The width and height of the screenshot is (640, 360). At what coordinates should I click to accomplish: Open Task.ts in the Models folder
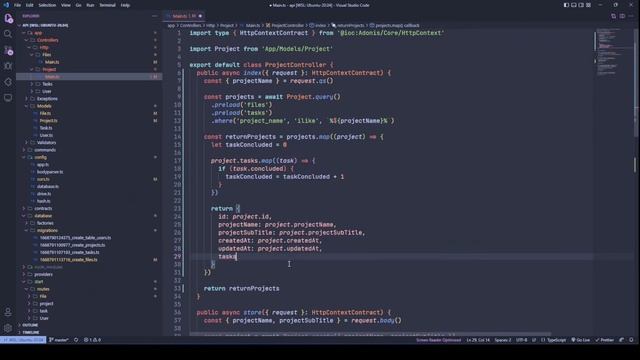pyautogui.click(x=46, y=128)
